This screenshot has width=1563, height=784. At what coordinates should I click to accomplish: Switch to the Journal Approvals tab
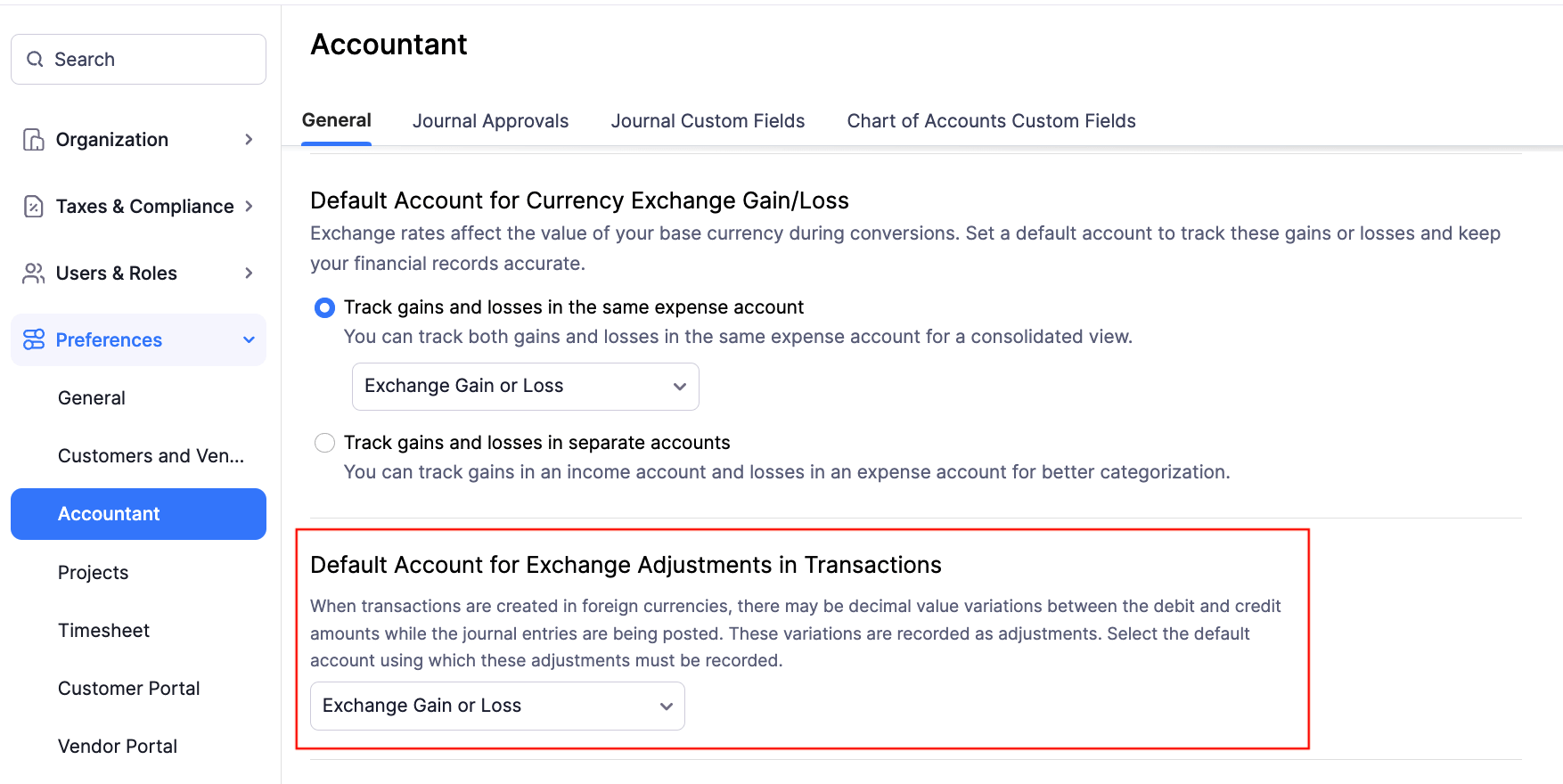pos(490,120)
